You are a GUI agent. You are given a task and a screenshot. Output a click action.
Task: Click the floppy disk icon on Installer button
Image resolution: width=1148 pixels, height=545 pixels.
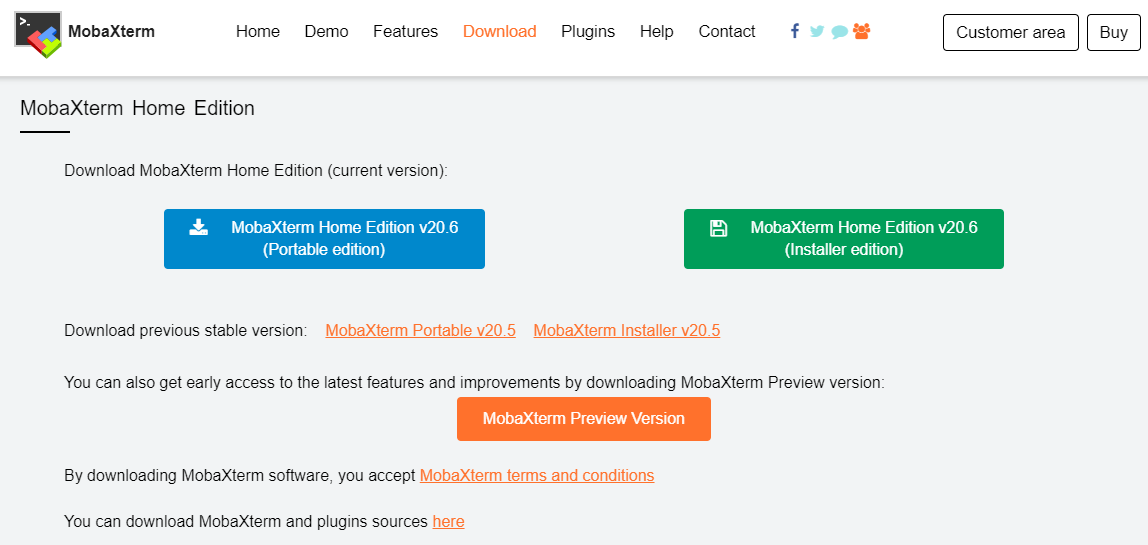pos(718,228)
